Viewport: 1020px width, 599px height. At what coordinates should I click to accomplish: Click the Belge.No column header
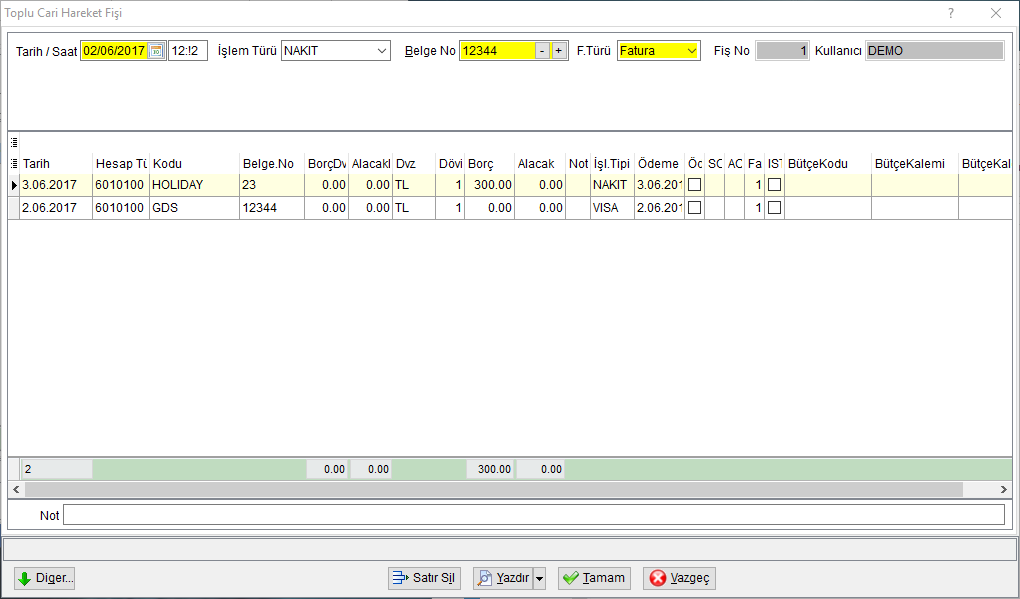coord(272,164)
